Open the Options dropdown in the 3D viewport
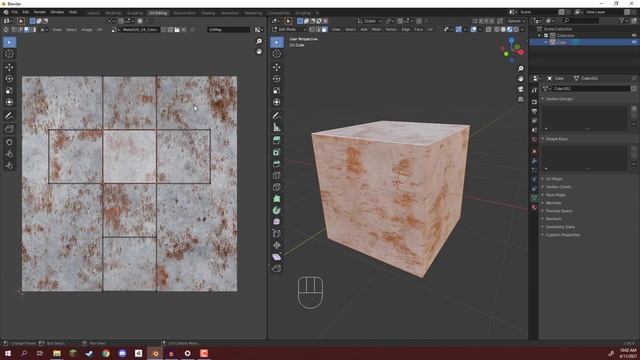This screenshot has width=640, height=360. click(x=516, y=21)
